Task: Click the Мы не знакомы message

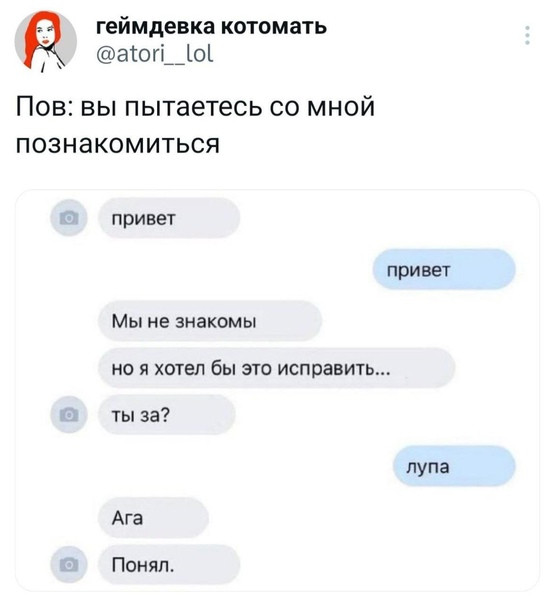Action: pos(210,321)
